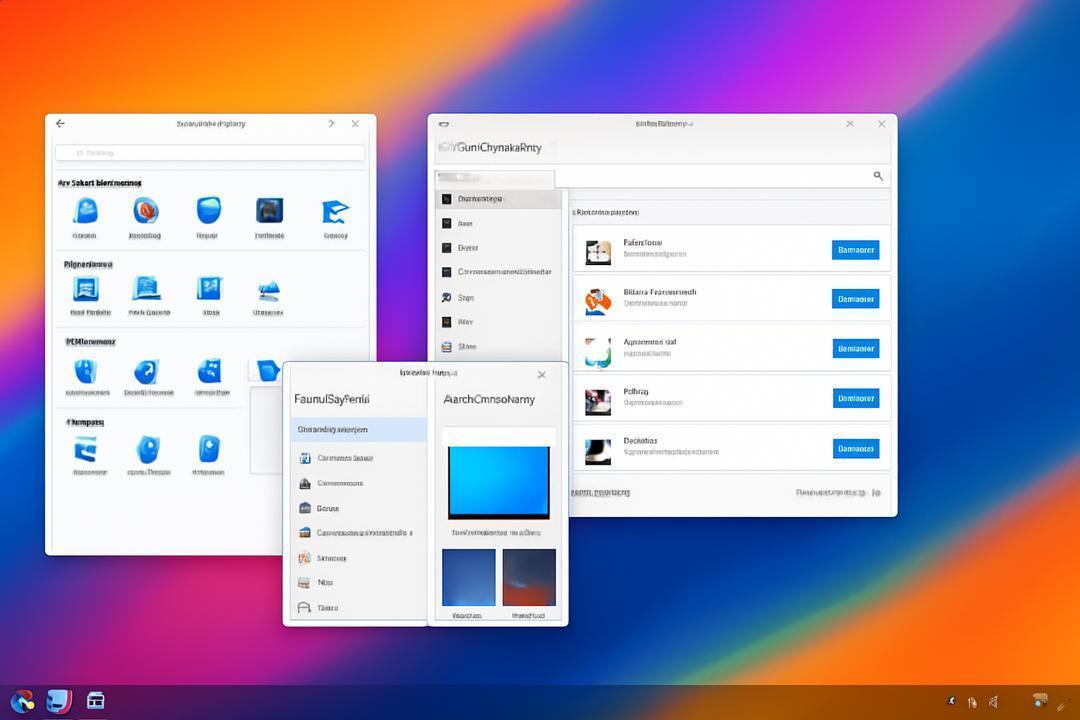Select the front dialog list item with the orange paint icon

point(359,558)
